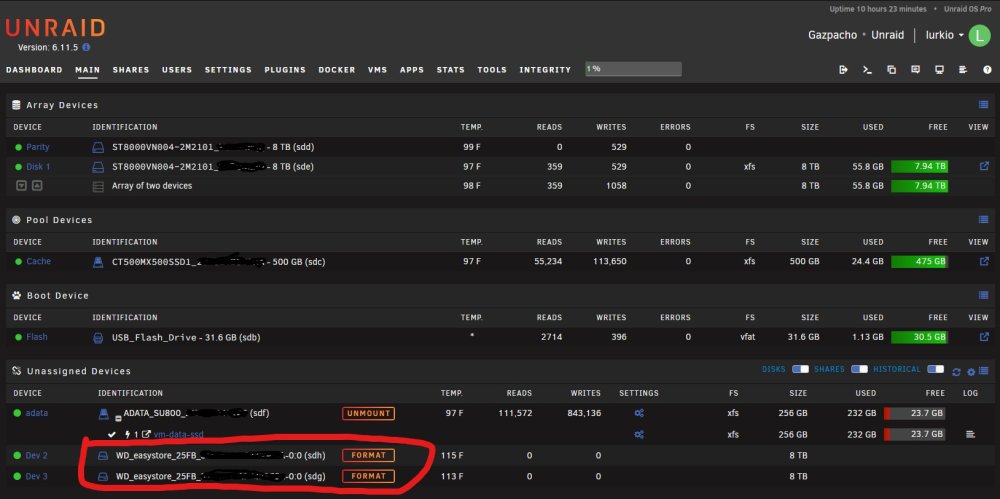This screenshot has width=1000, height=499.
Task: Open the vm-data-ssd partition log icon
Action: (x=970, y=435)
